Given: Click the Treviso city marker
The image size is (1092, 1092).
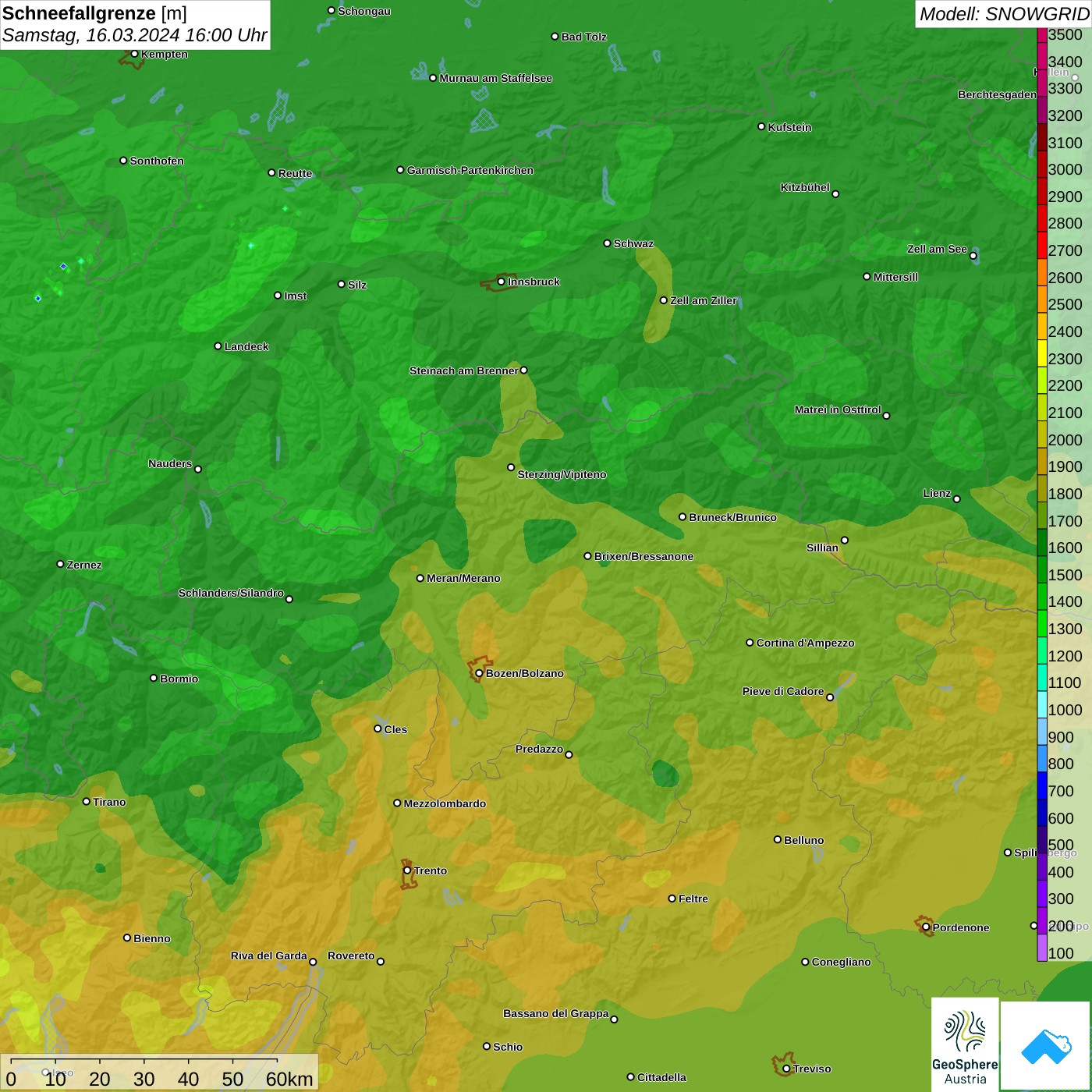Looking at the screenshot, I should click(786, 1069).
